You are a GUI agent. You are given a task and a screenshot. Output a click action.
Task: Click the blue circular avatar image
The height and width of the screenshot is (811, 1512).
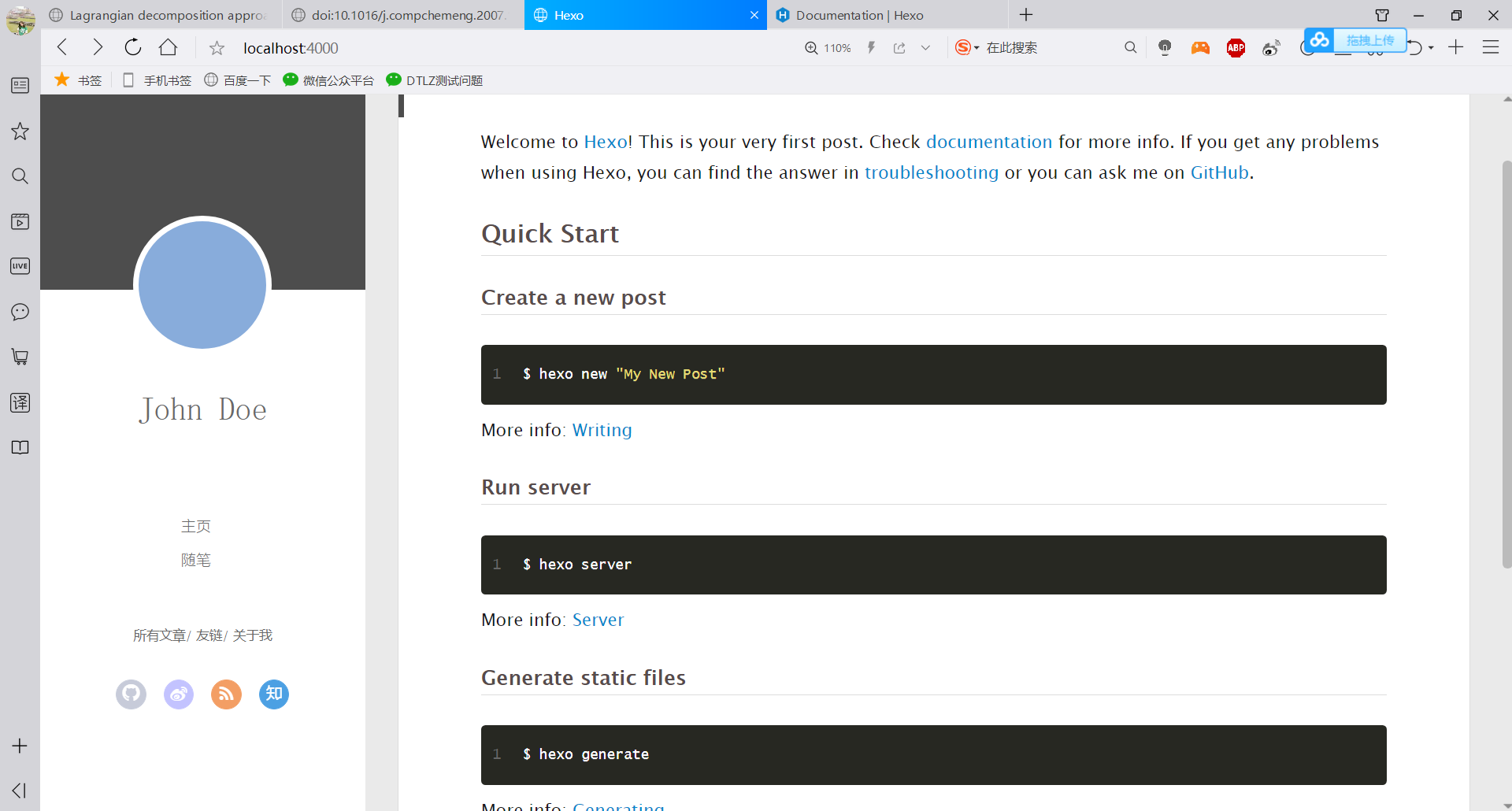point(202,284)
